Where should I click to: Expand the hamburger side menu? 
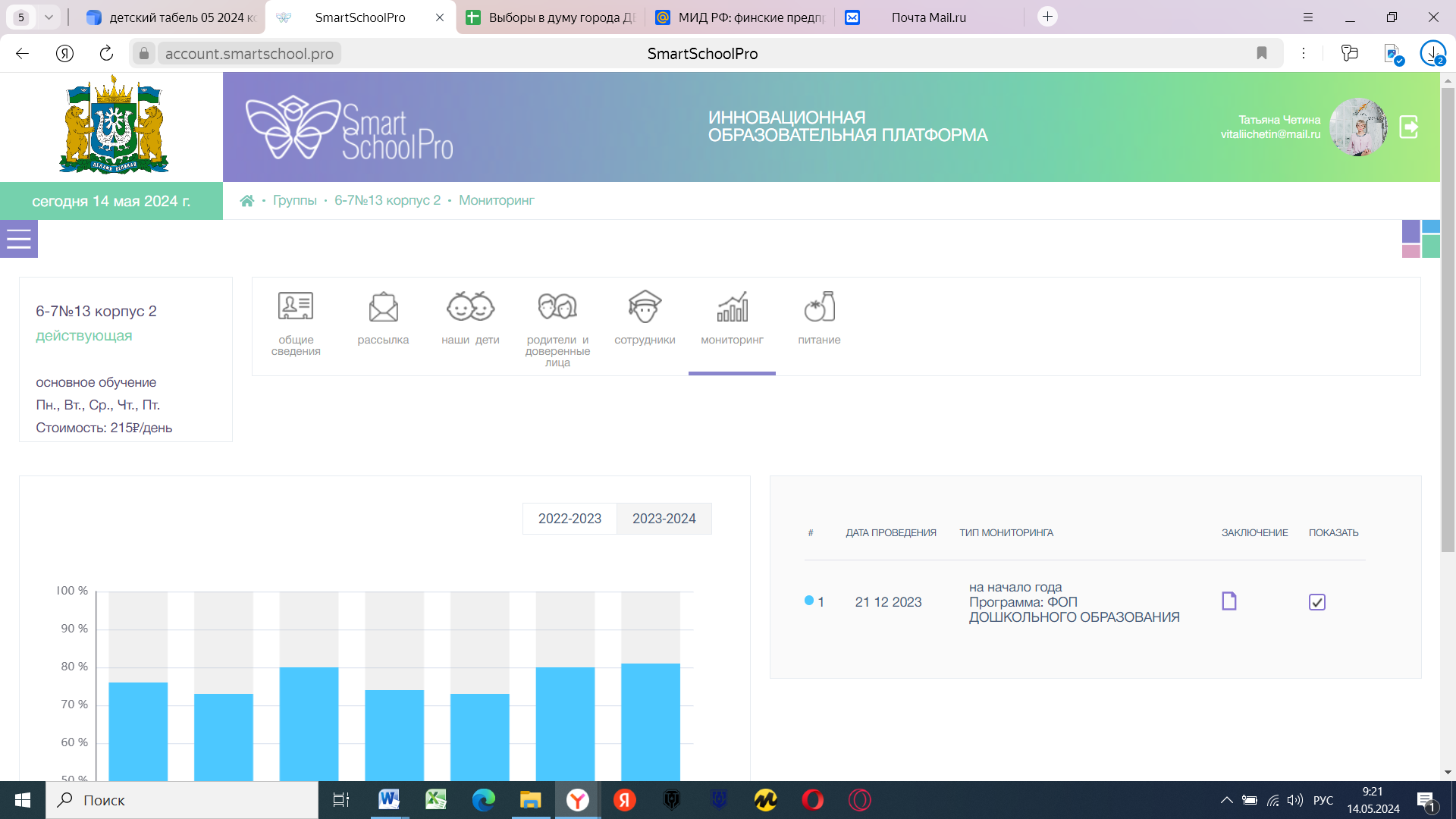[x=18, y=240]
